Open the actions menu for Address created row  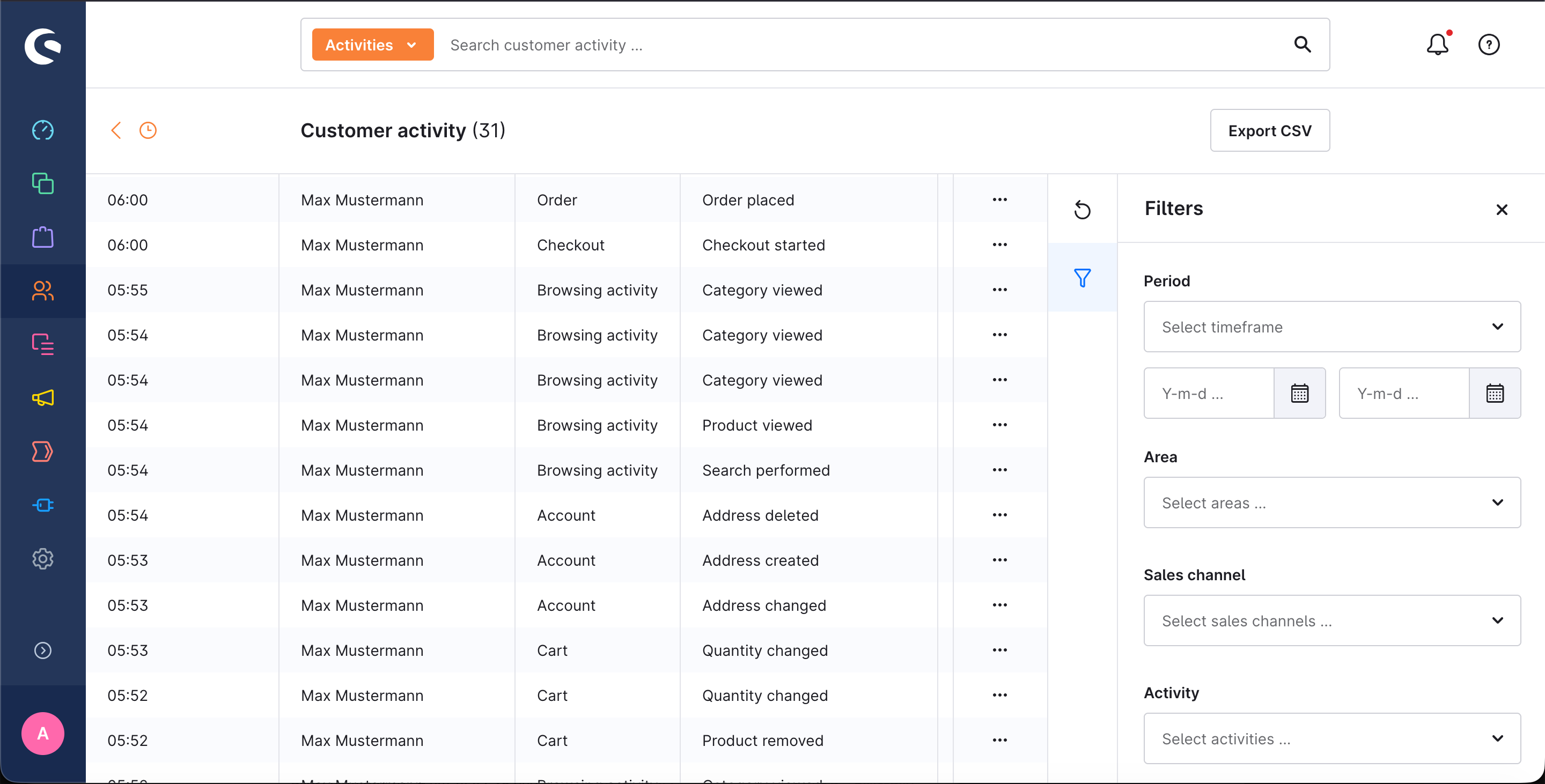click(x=1000, y=560)
